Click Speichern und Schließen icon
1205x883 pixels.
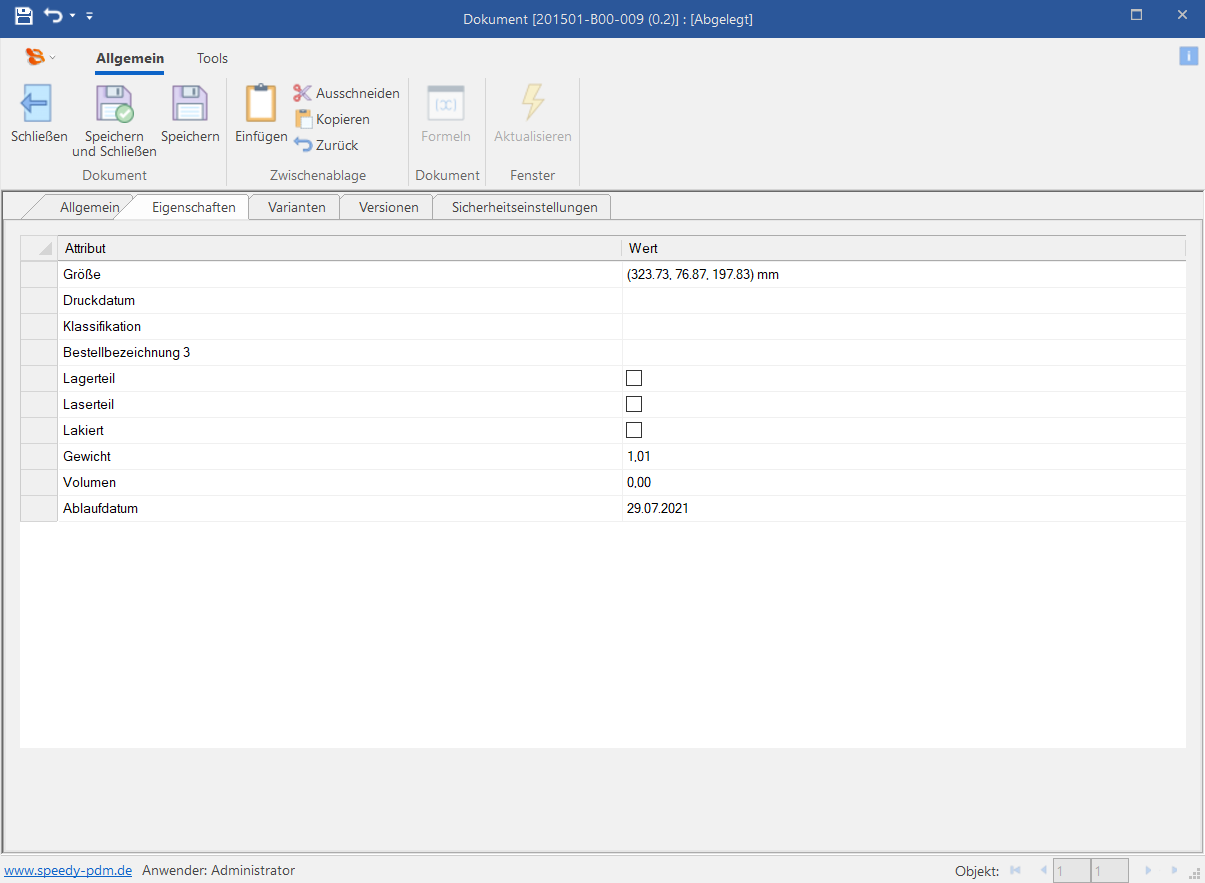click(114, 104)
